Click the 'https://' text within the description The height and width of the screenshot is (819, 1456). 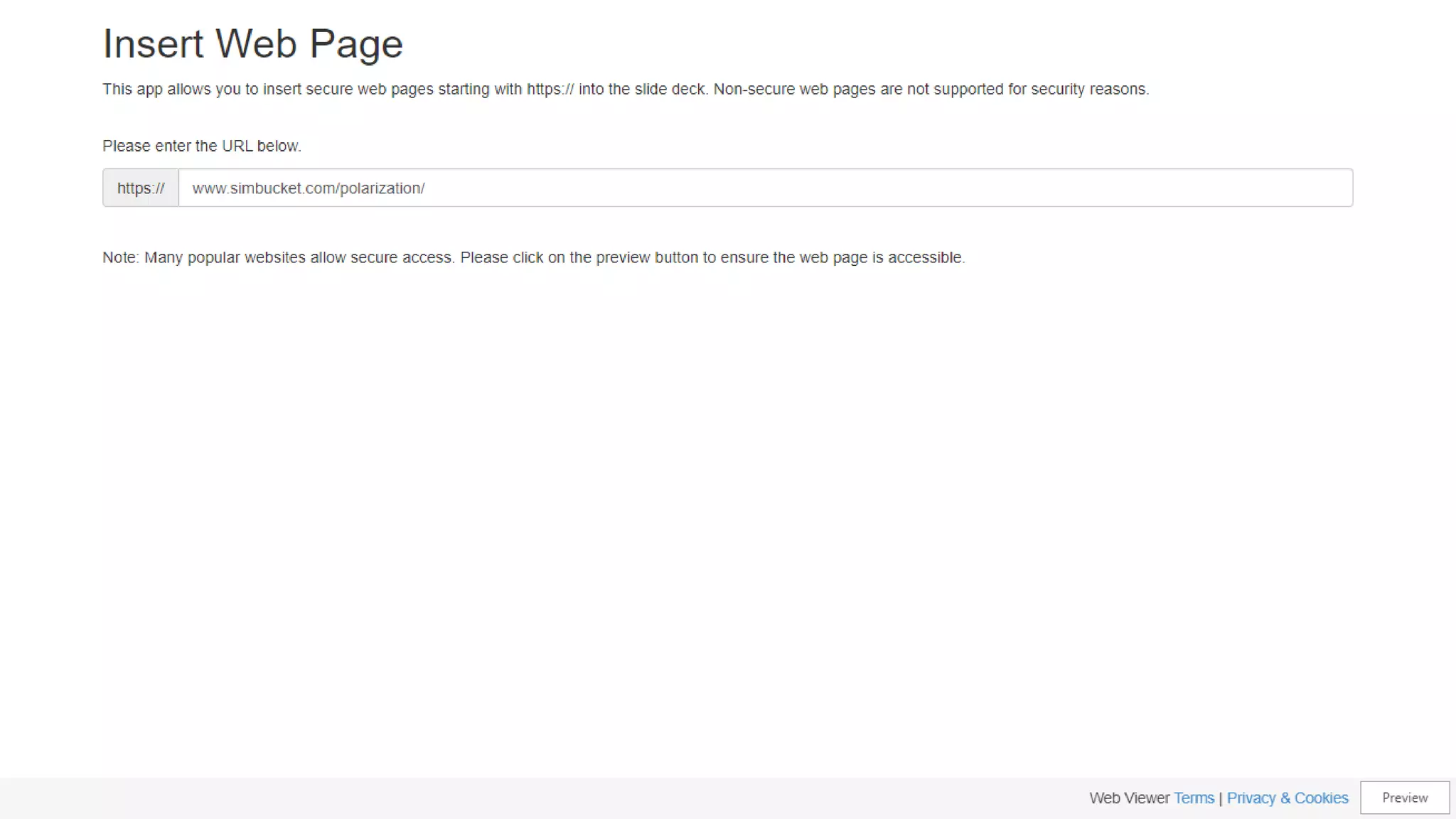[550, 90]
